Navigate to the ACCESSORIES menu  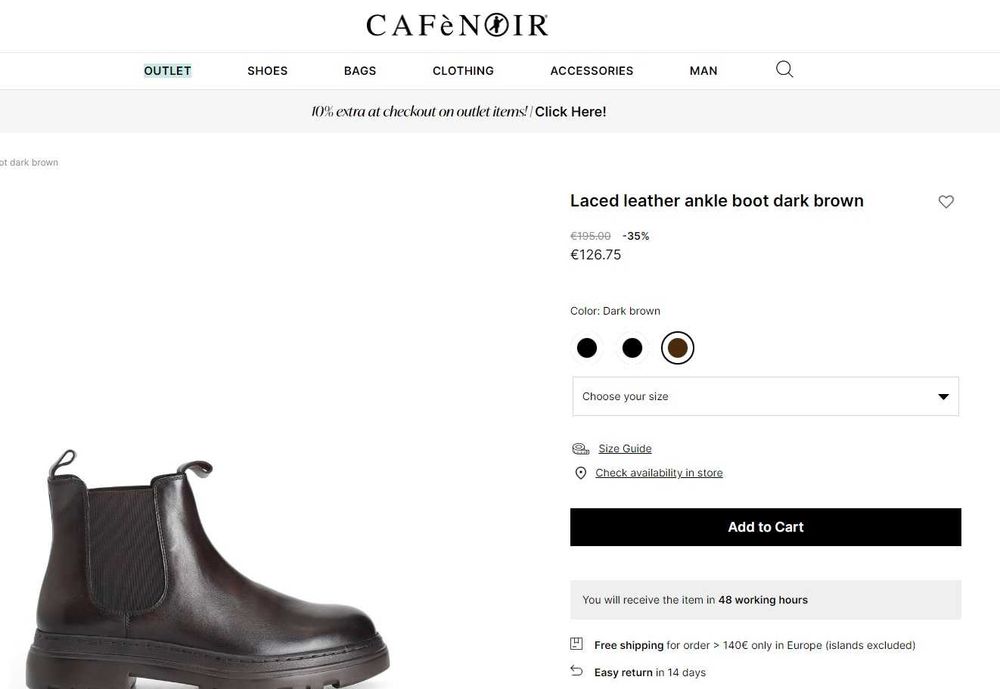click(x=591, y=71)
